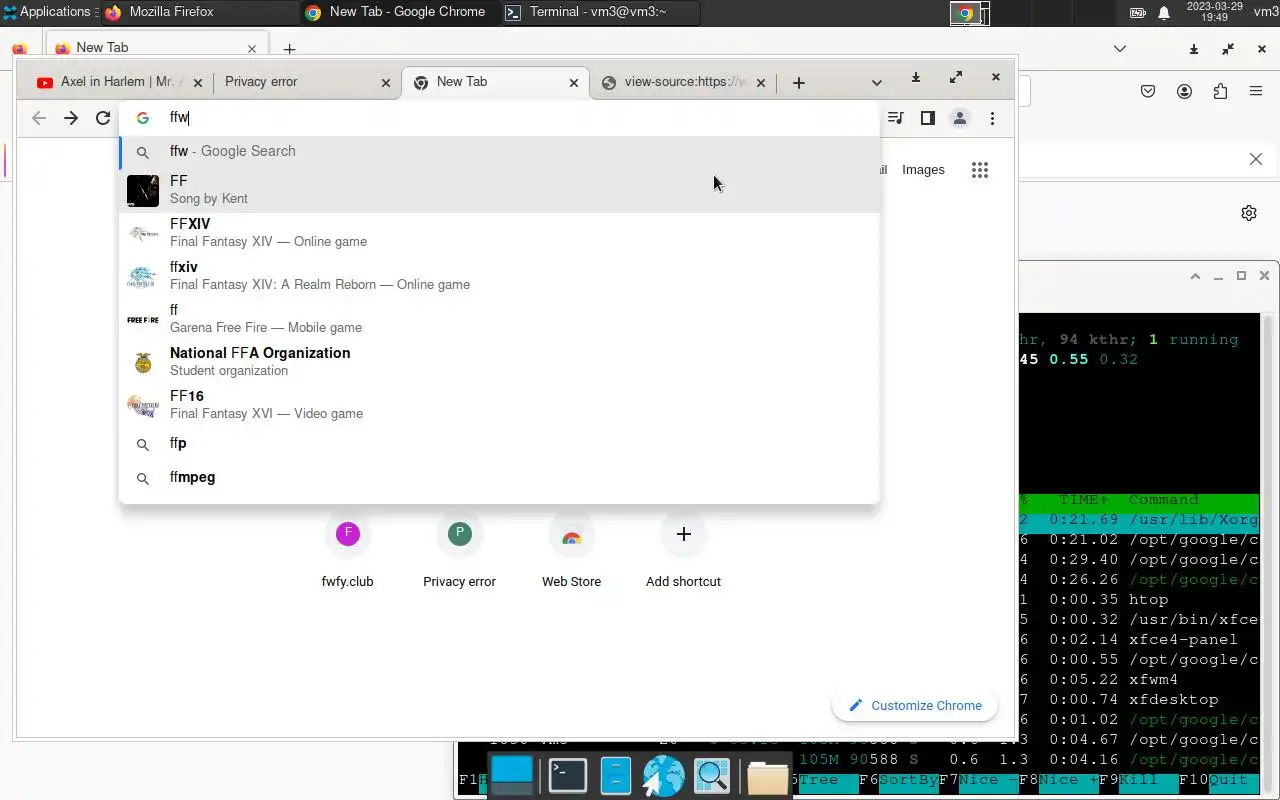The image size is (1280, 800).
Task: Open Firefox new tab plus button
Action: [x=289, y=49]
